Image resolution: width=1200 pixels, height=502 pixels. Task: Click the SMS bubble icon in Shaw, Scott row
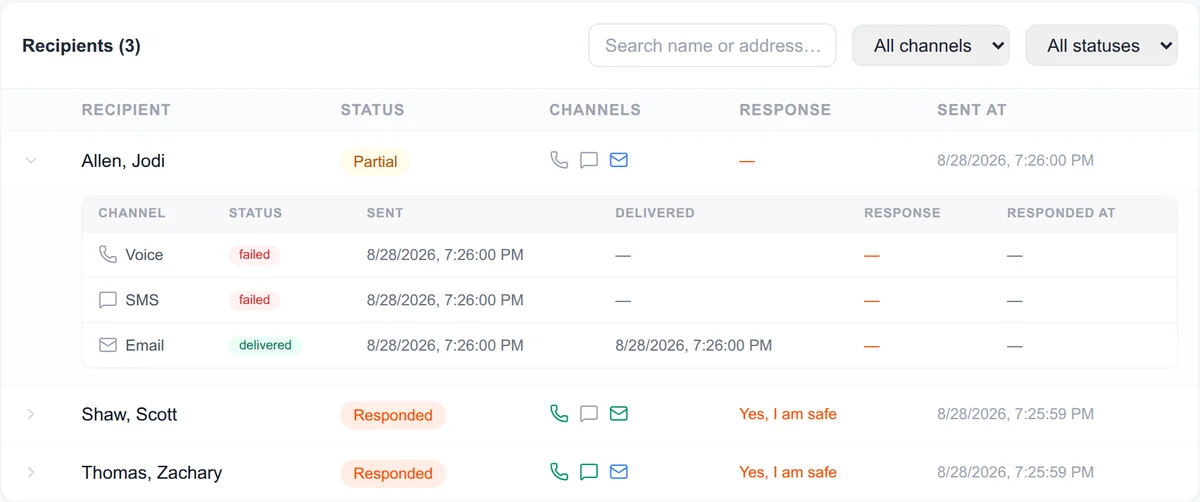click(x=589, y=413)
